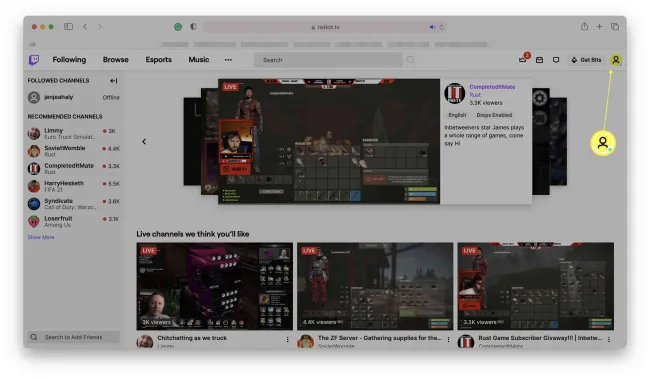
Task: Switch to the Music tab
Action: point(199,60)
